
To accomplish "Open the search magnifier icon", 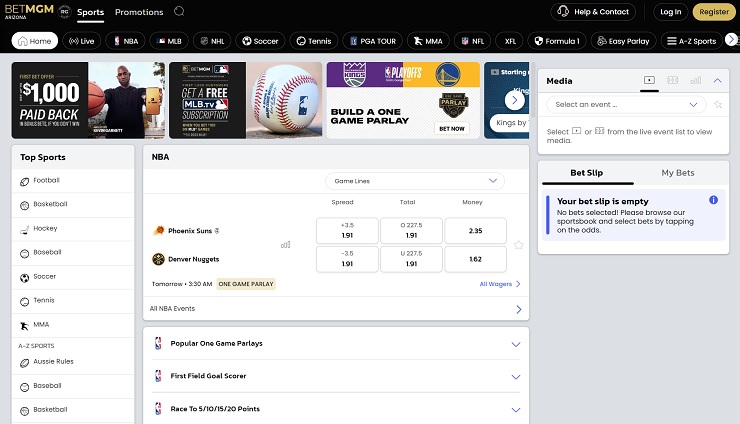I will click(x=179, y=11).
